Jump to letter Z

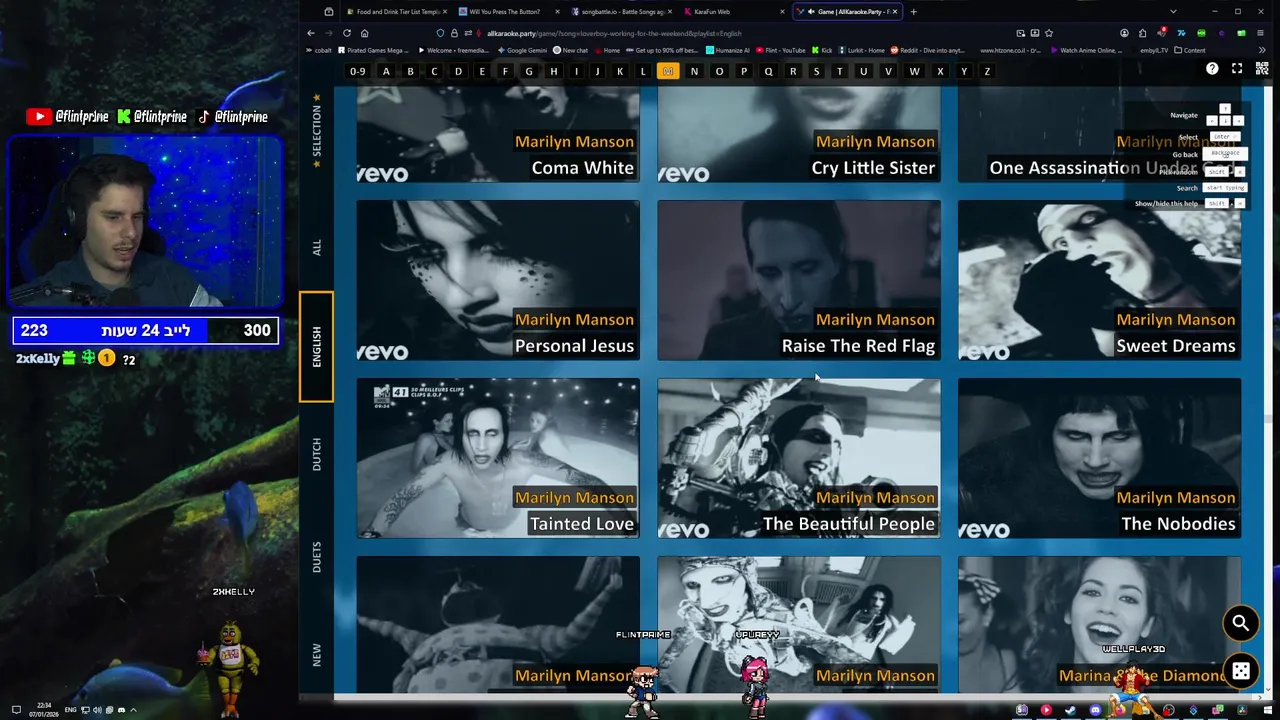pos(987,71)
